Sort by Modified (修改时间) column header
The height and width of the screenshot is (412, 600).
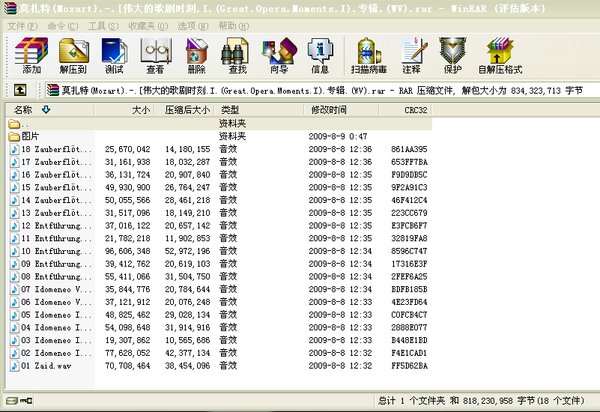click(x=341, y=110)
